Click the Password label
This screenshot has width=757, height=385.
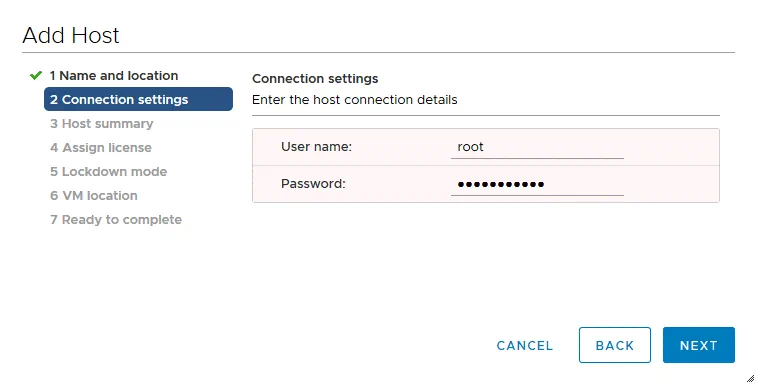click(313, 184)
